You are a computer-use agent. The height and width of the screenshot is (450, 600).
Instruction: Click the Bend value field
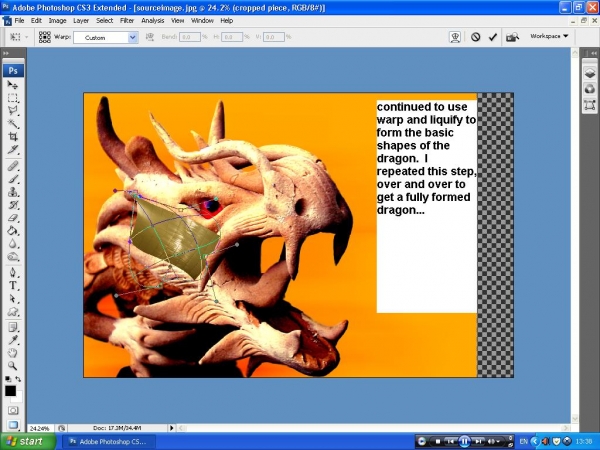tap(190, 37)
